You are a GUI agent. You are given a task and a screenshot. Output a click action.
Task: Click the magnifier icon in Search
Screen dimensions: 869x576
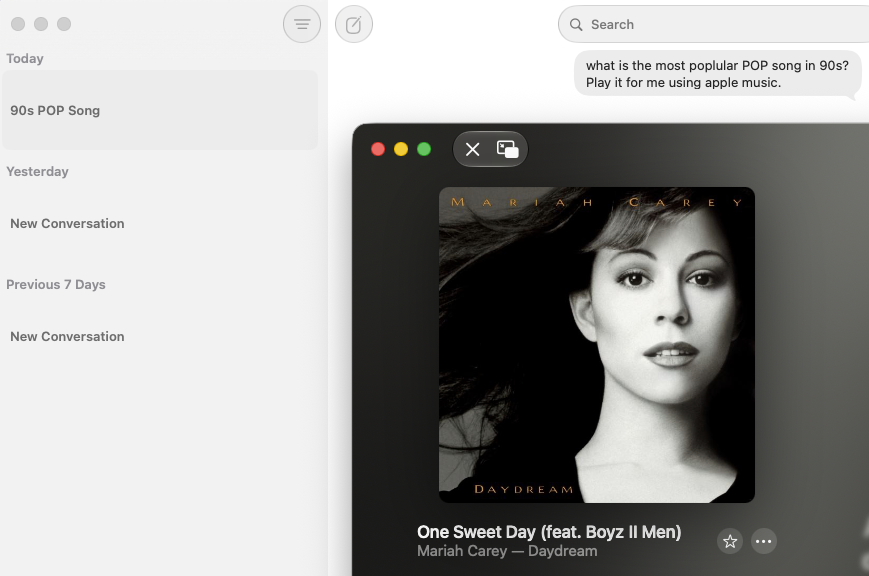[576, 24]
